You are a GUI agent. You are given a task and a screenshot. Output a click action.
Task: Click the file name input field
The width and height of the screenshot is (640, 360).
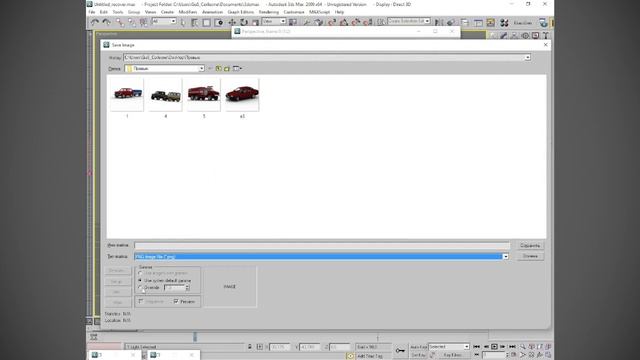(x=322, y=245)
